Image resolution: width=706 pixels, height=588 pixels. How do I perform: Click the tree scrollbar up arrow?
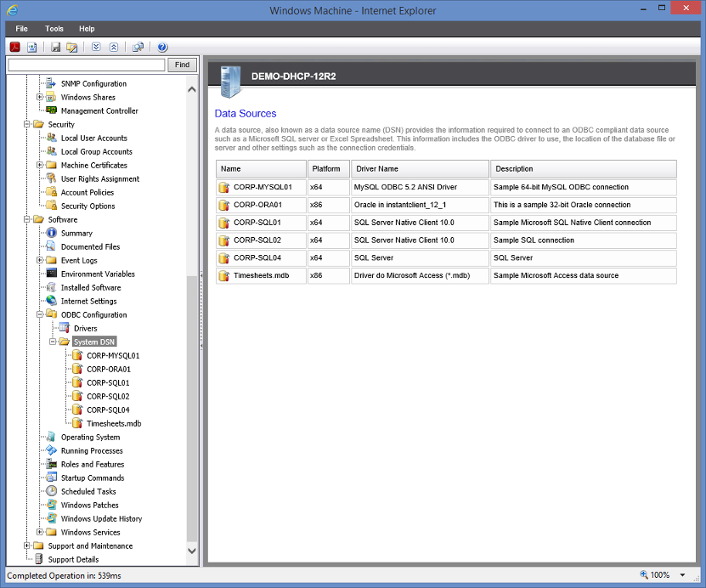[x=192, y=89]
